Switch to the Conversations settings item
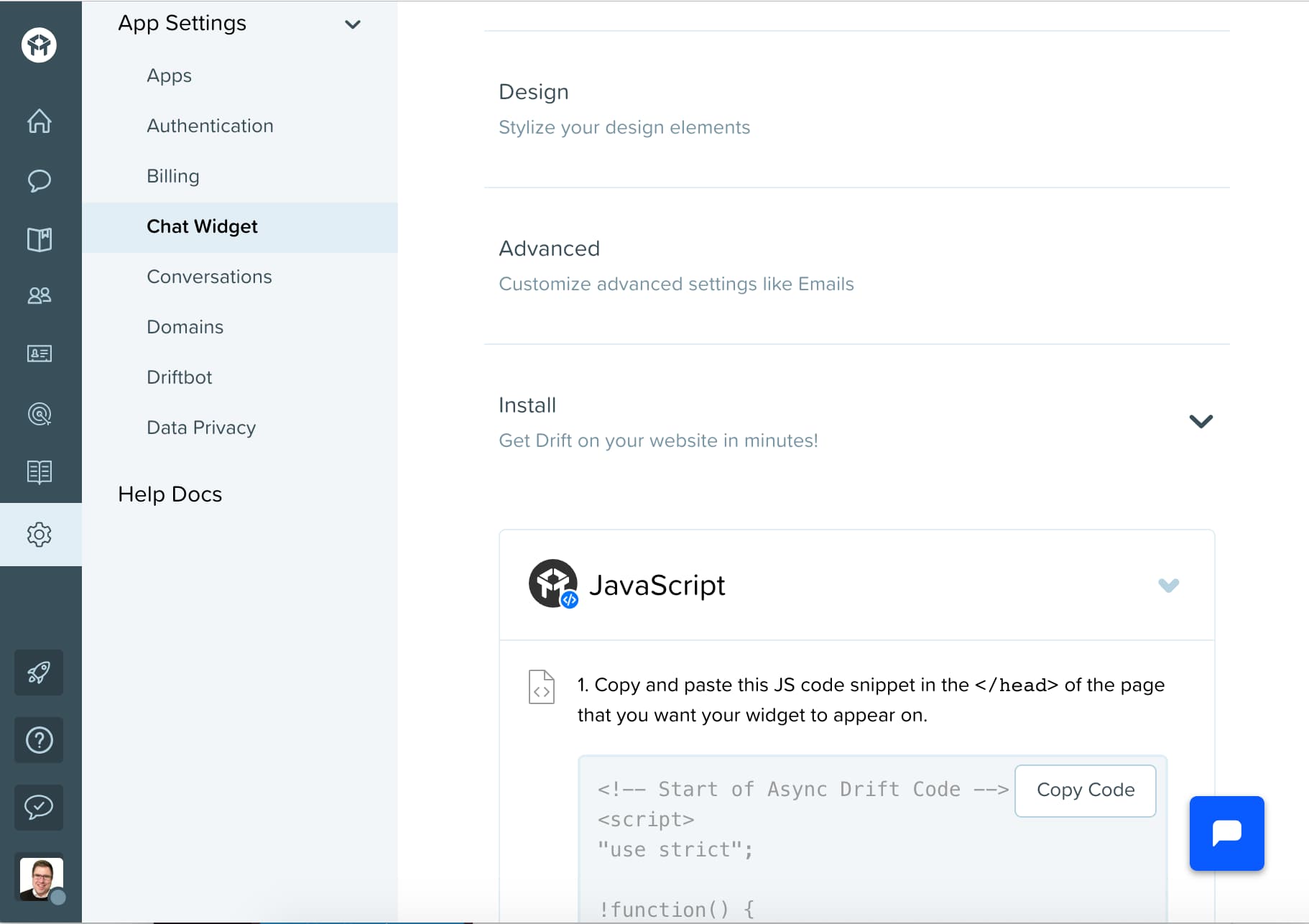1309x924 pixels. pyautogui.click(x=209, y=277)
